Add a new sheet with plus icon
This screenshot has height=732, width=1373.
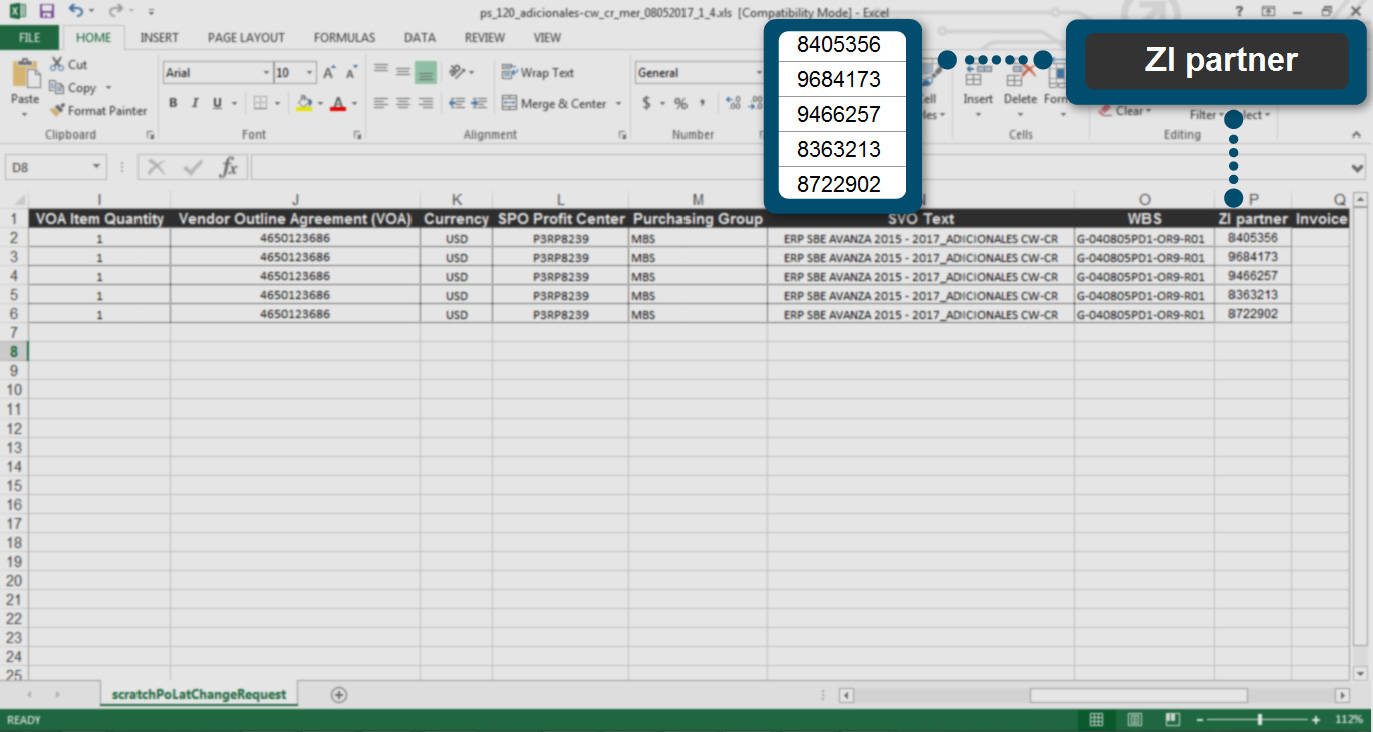tap(339, 695)
